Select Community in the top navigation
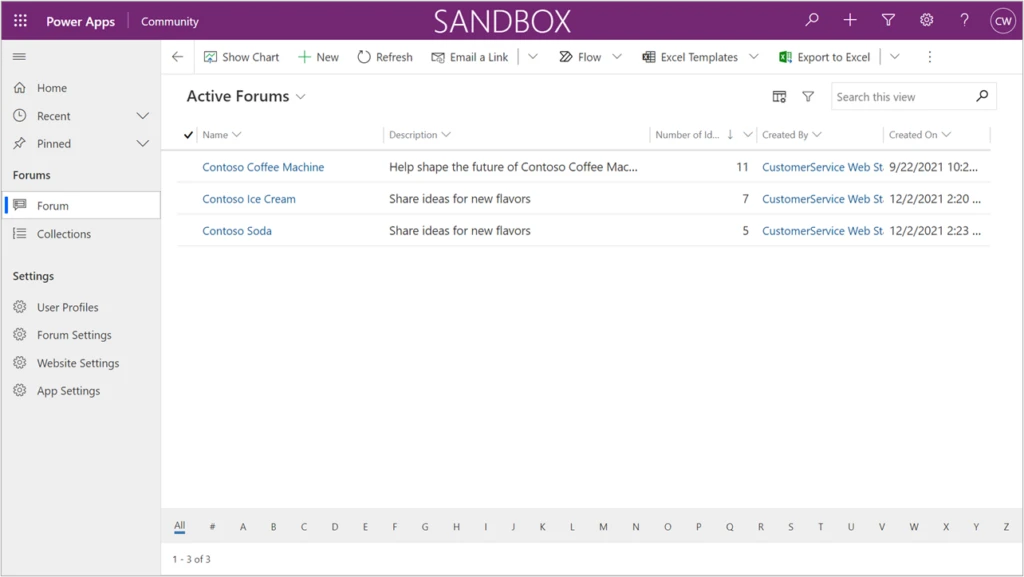Screen dimensions: 1024x577 (168, 20)
